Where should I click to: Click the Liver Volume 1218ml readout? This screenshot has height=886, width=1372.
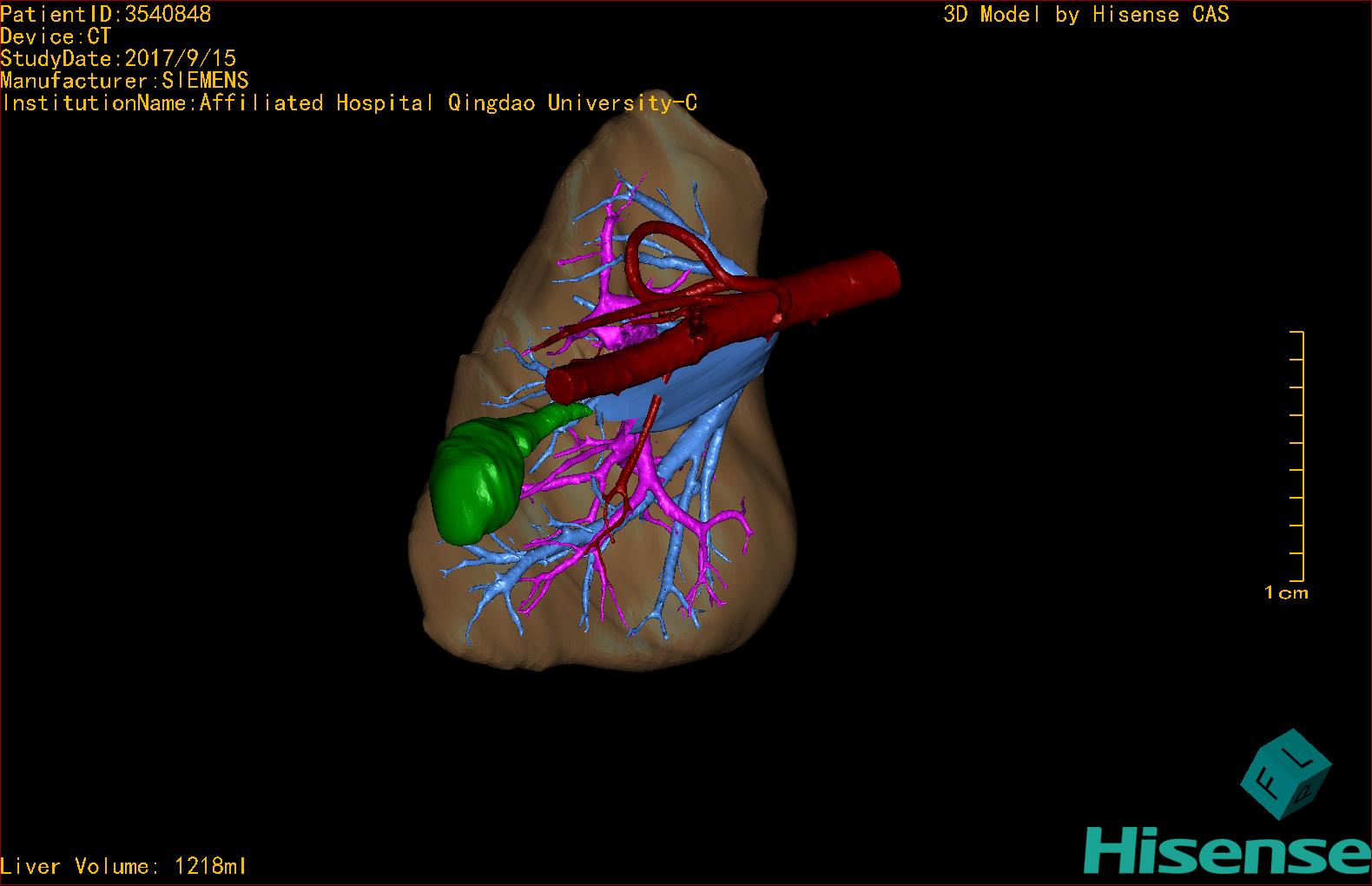click(123, 866)
